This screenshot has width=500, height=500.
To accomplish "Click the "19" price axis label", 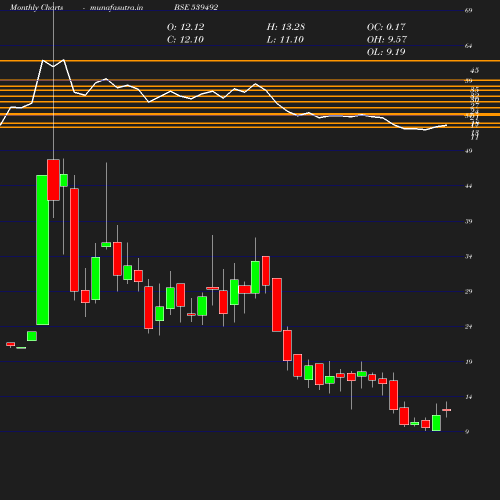I will [468, 362].
